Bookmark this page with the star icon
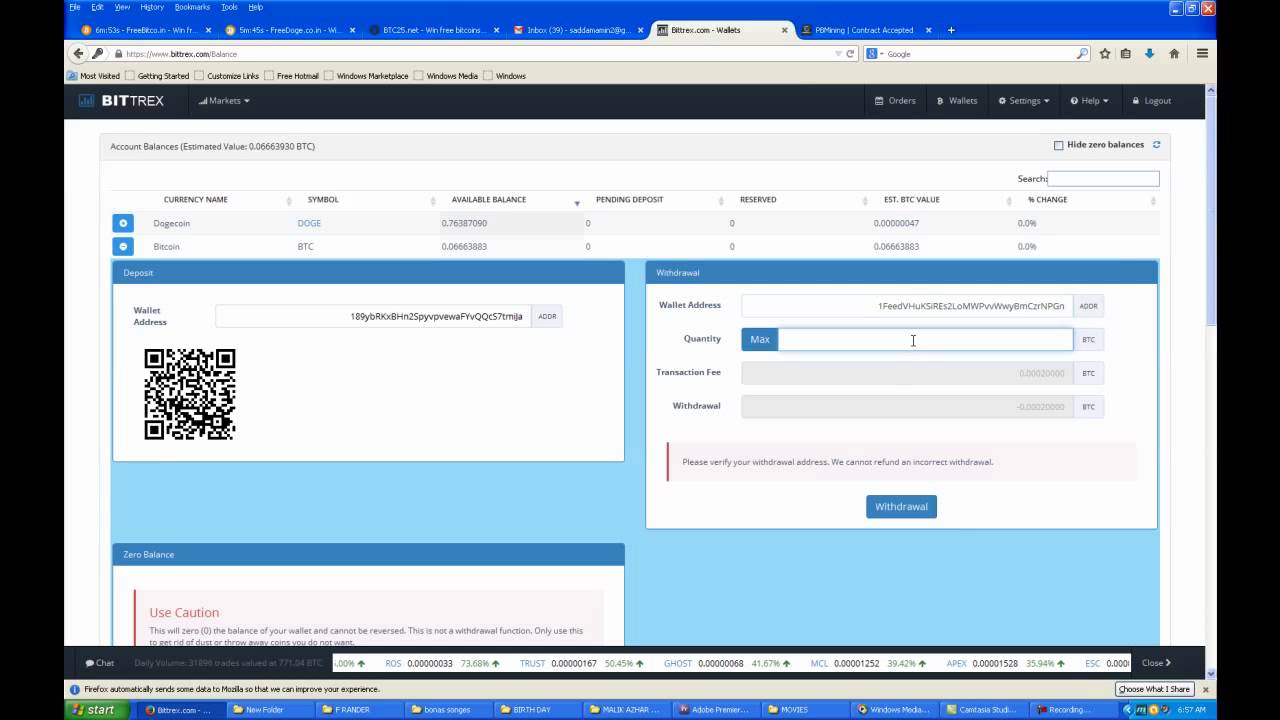 [x=1105, y=54]
